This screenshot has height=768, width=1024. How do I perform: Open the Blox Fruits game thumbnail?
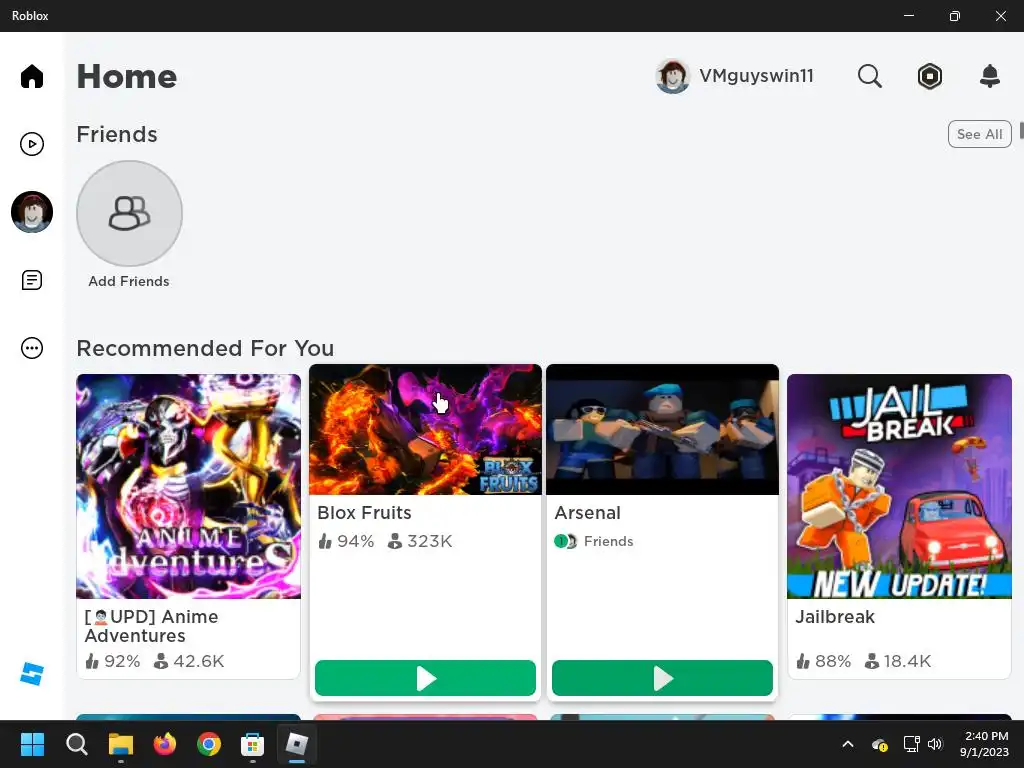425,429
